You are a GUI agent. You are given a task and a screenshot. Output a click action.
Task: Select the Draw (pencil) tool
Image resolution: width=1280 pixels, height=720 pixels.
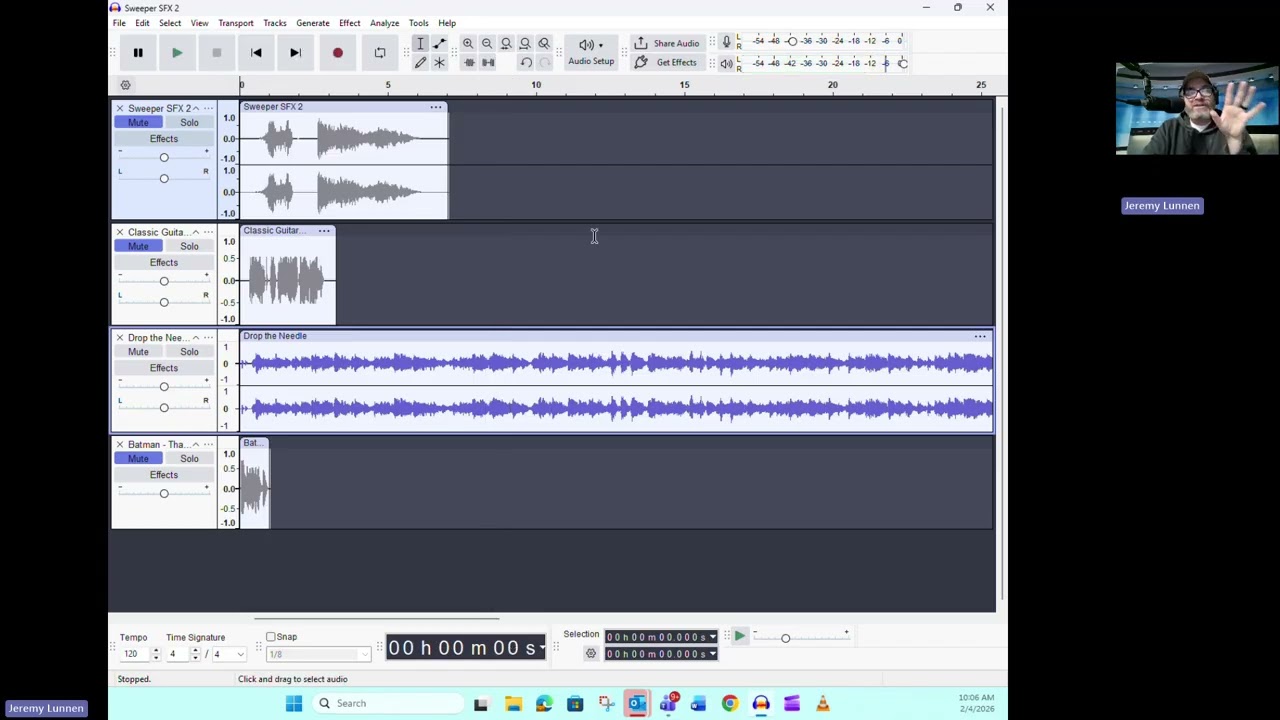(420, 63)
